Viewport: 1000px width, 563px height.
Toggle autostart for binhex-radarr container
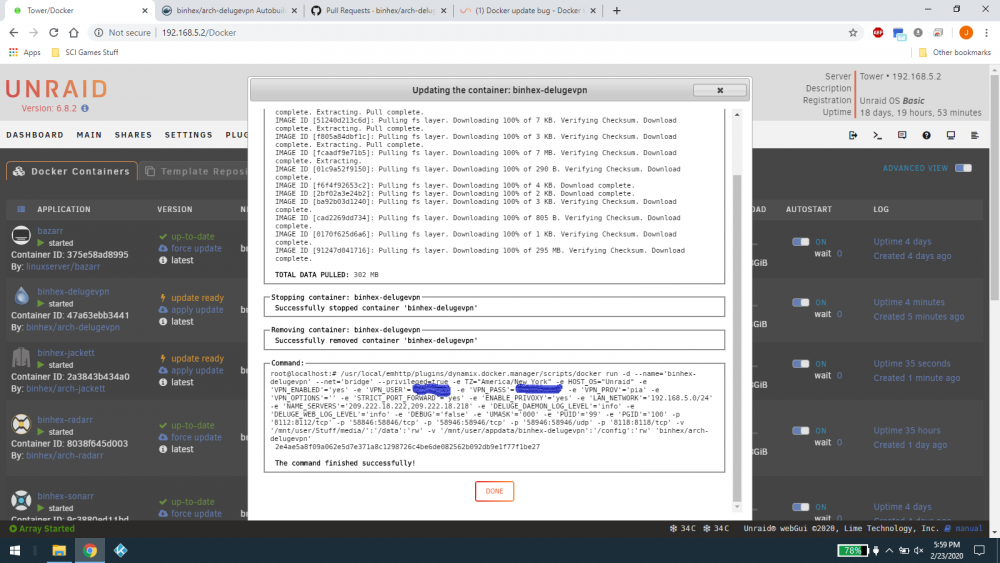(800, 430)
